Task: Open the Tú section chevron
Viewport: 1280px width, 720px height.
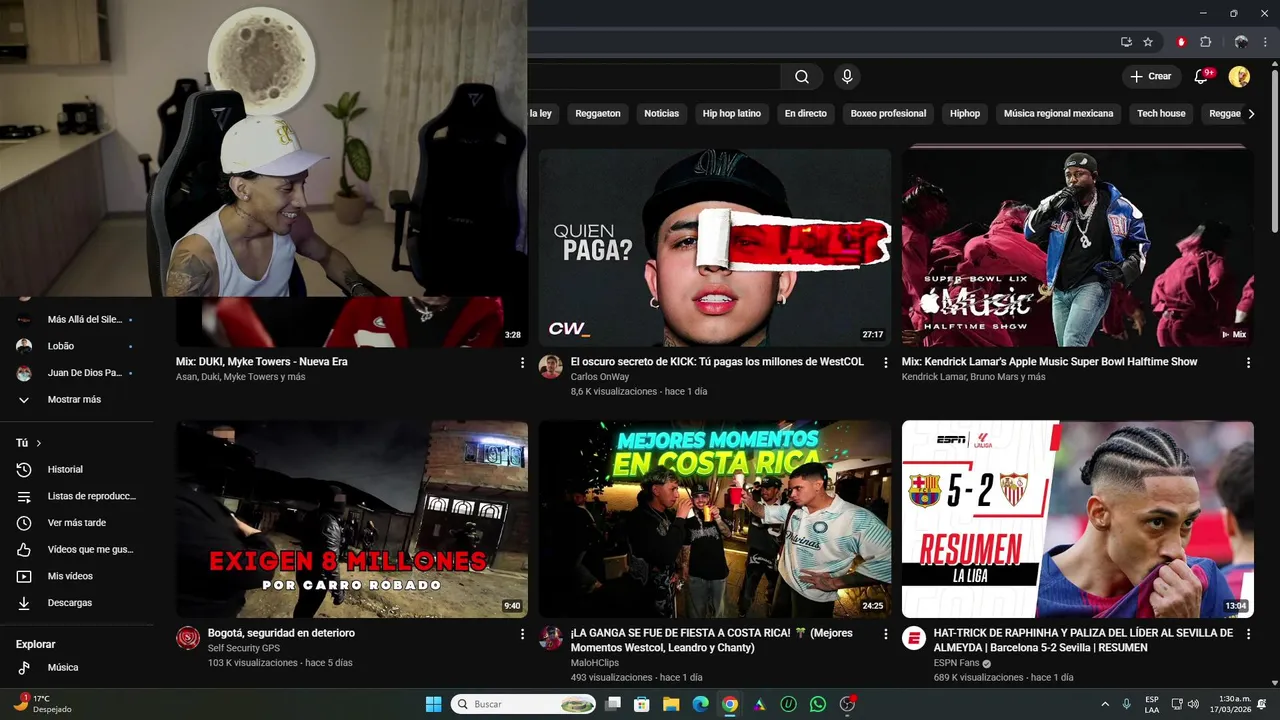Action: click(x=39, y=443)
